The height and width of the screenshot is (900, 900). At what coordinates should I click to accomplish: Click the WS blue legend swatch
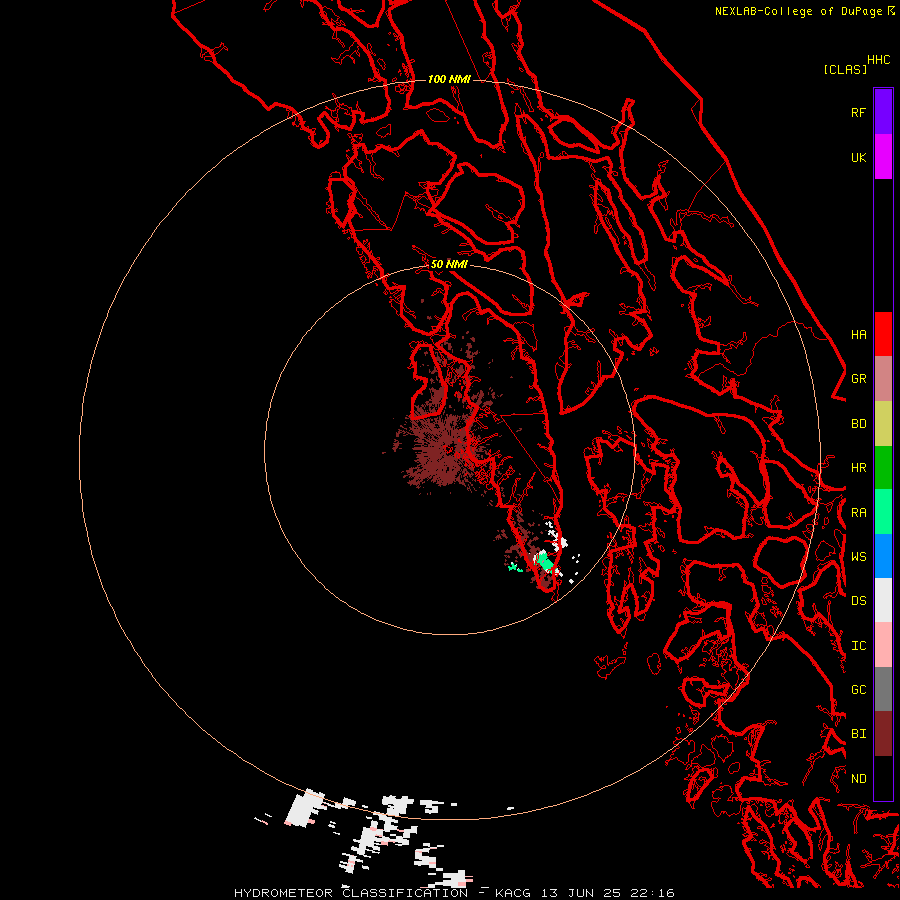click(x=883, y=556)
